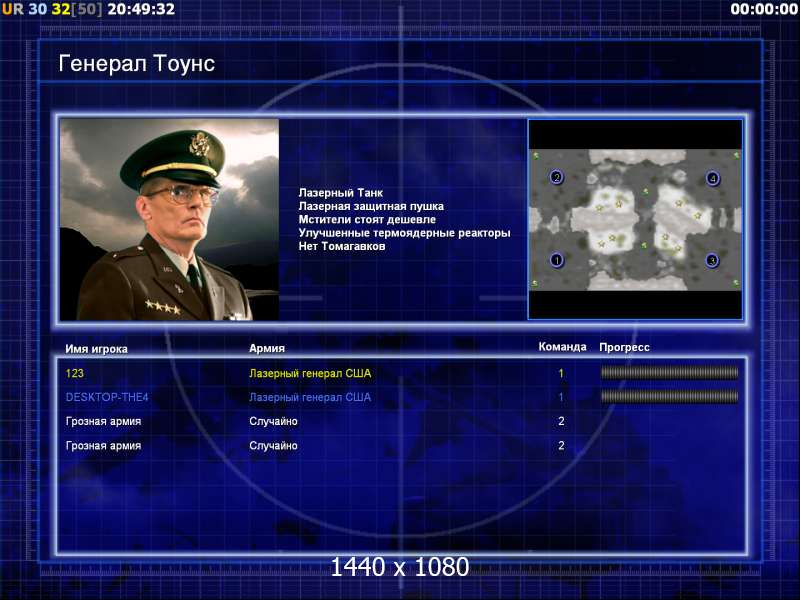Click the 20:49:32 clock at top left
800x600 pixels.
(x=141, y=9)
